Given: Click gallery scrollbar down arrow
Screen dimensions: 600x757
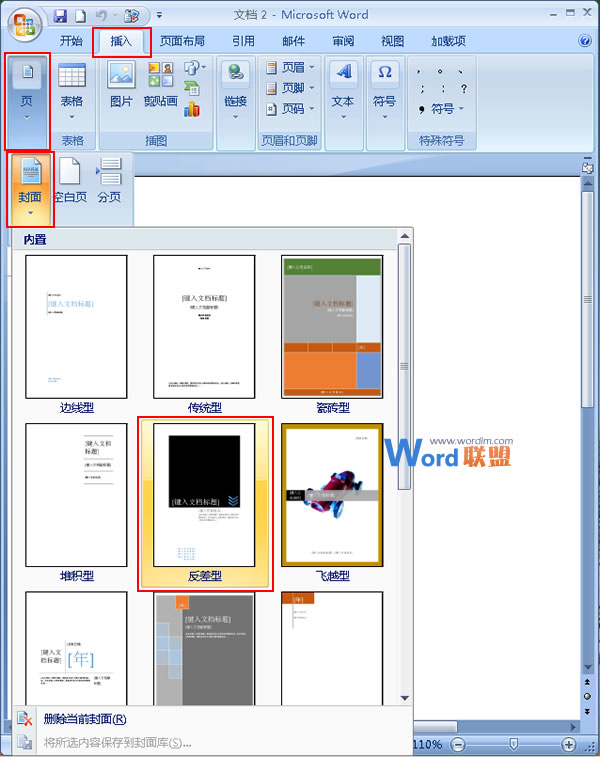Looking at the screenshot, I should (x=405, y=698).
